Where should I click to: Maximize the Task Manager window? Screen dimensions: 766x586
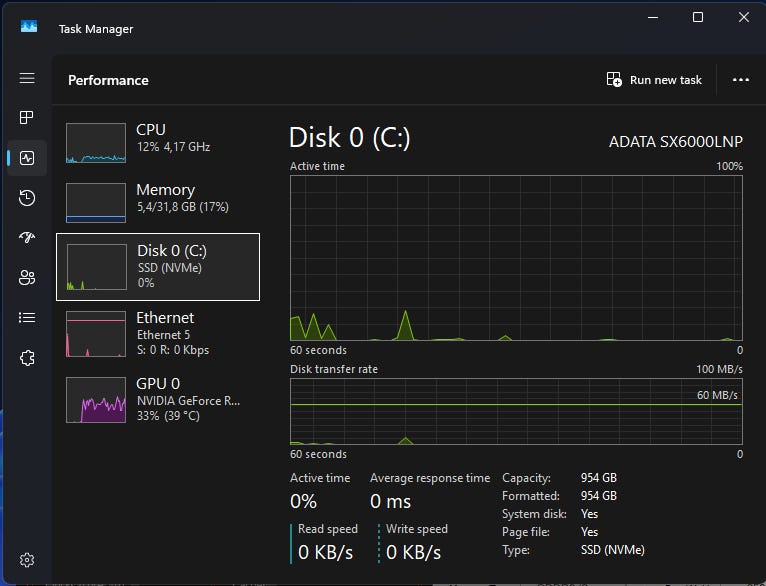(698, 18)
